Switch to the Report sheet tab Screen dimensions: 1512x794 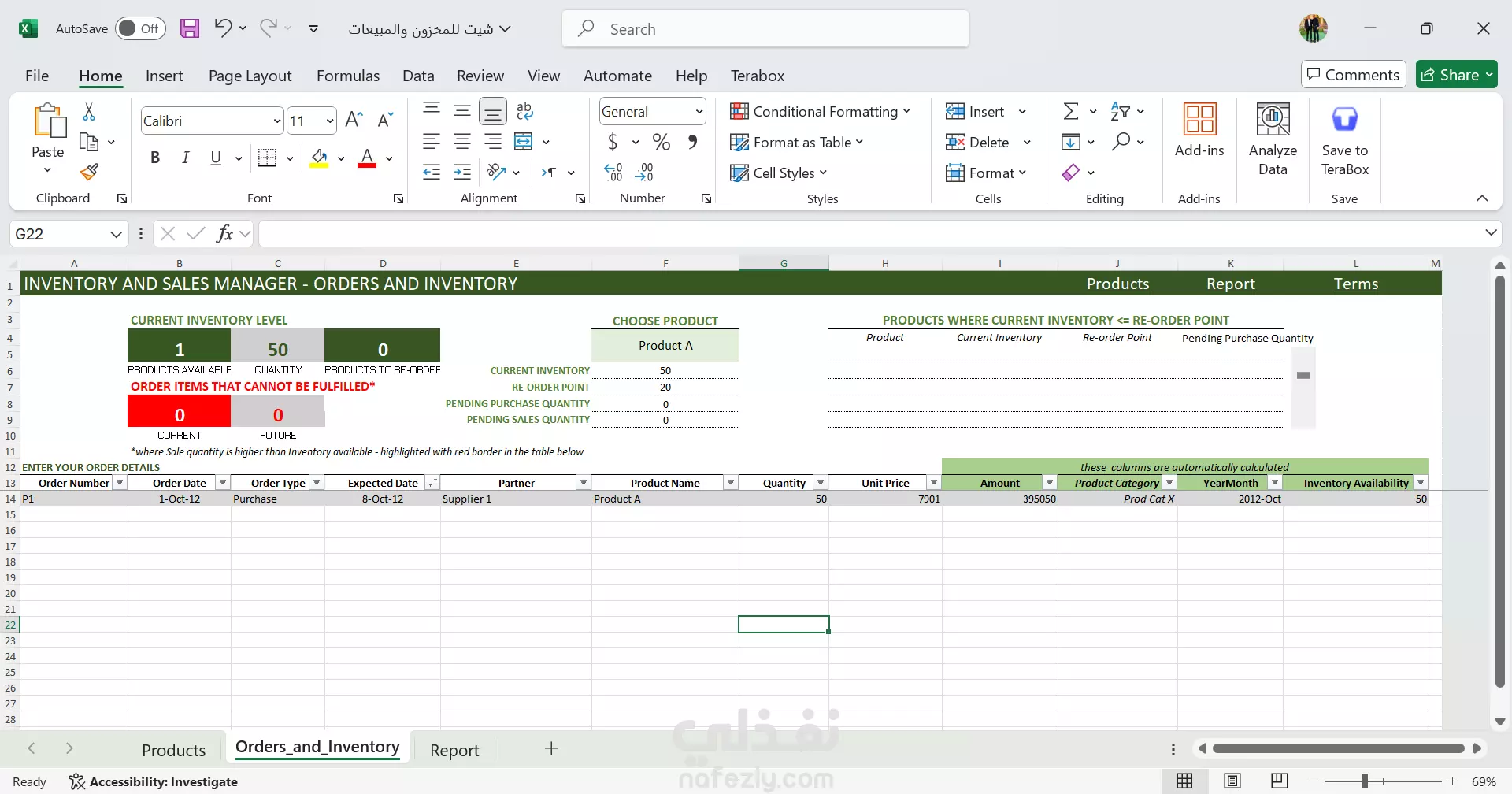pyautogui.click(x=454, y=750)
